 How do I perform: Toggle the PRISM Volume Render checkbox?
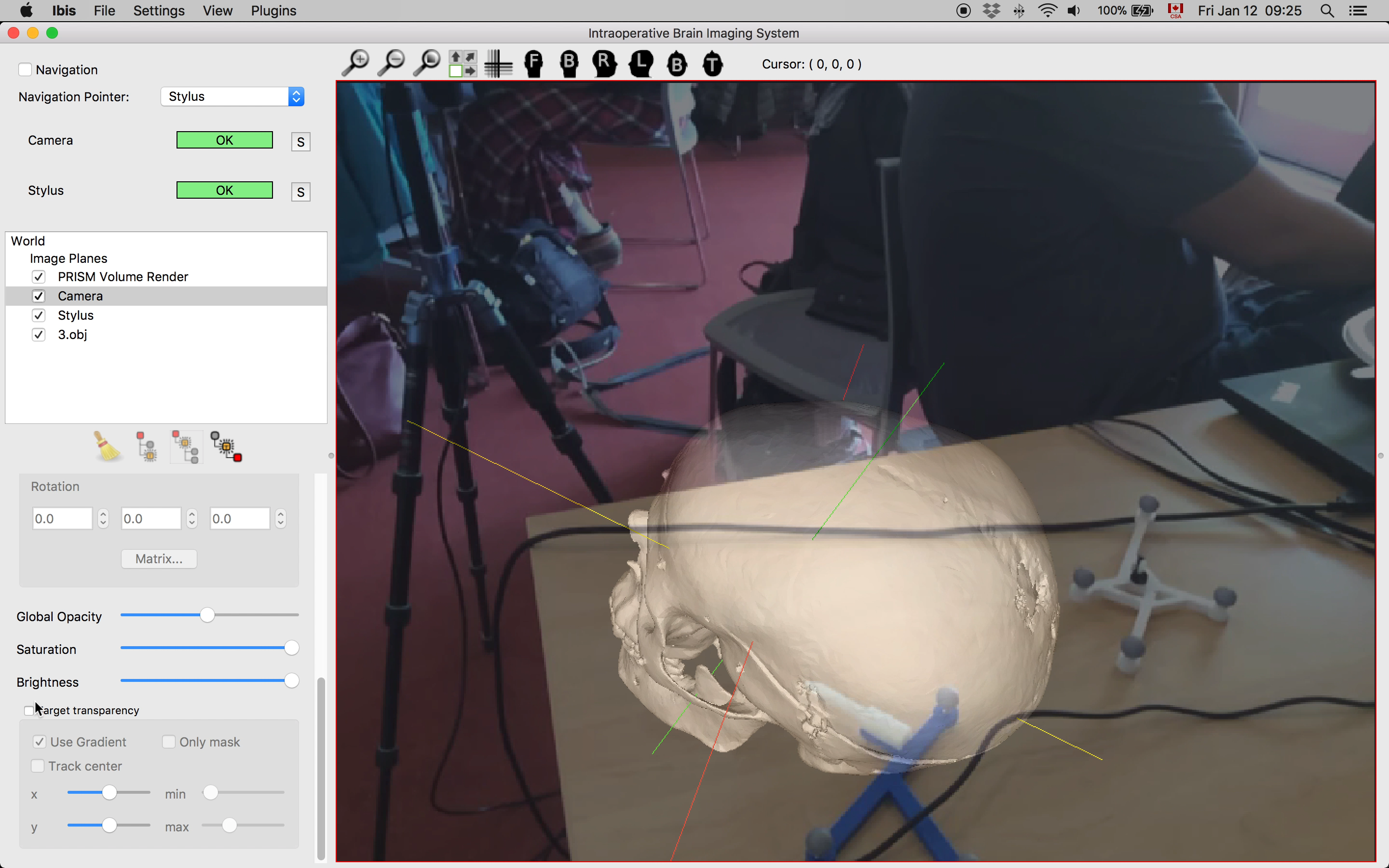click(39, 276)
